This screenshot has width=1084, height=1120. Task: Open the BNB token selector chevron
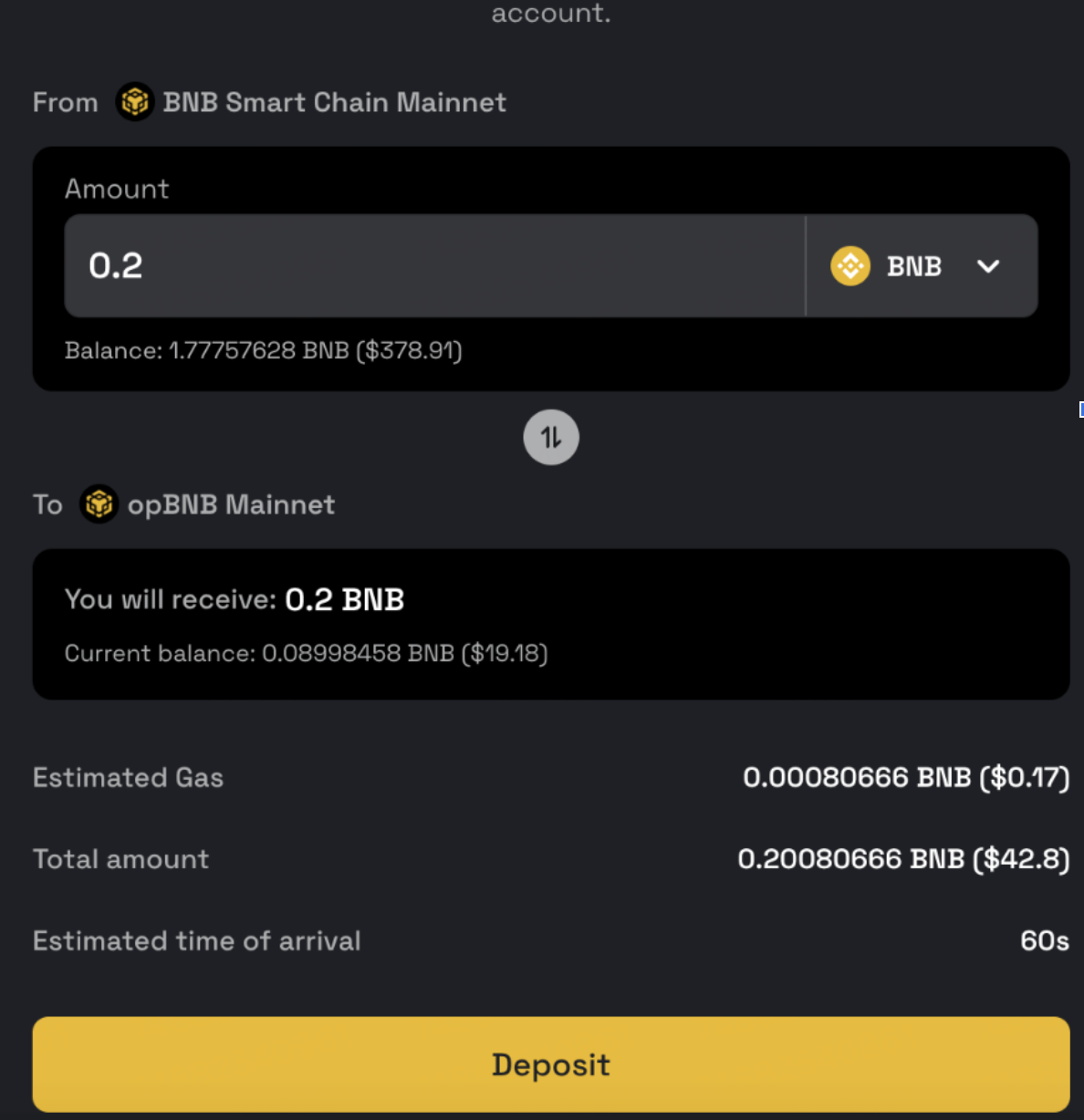[x=988, y=266]
